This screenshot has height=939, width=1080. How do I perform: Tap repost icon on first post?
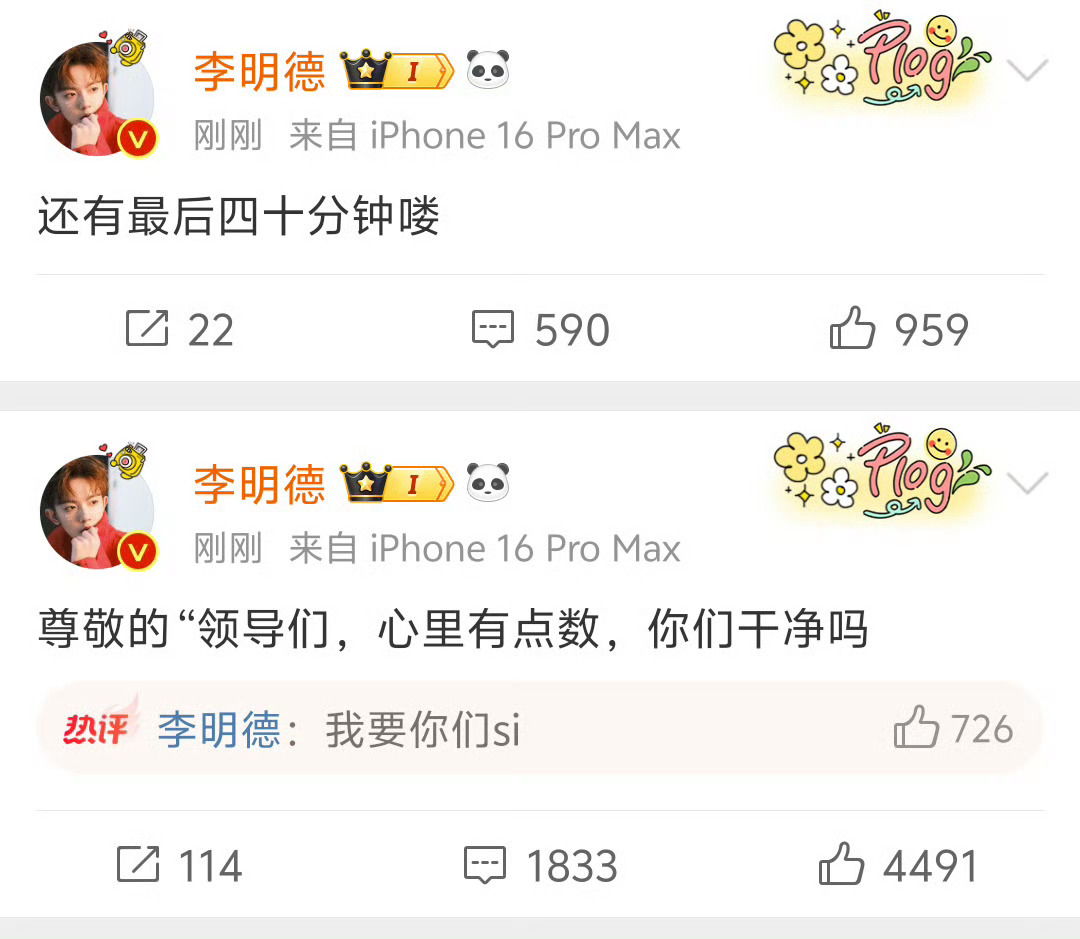(x=147, y=328)
